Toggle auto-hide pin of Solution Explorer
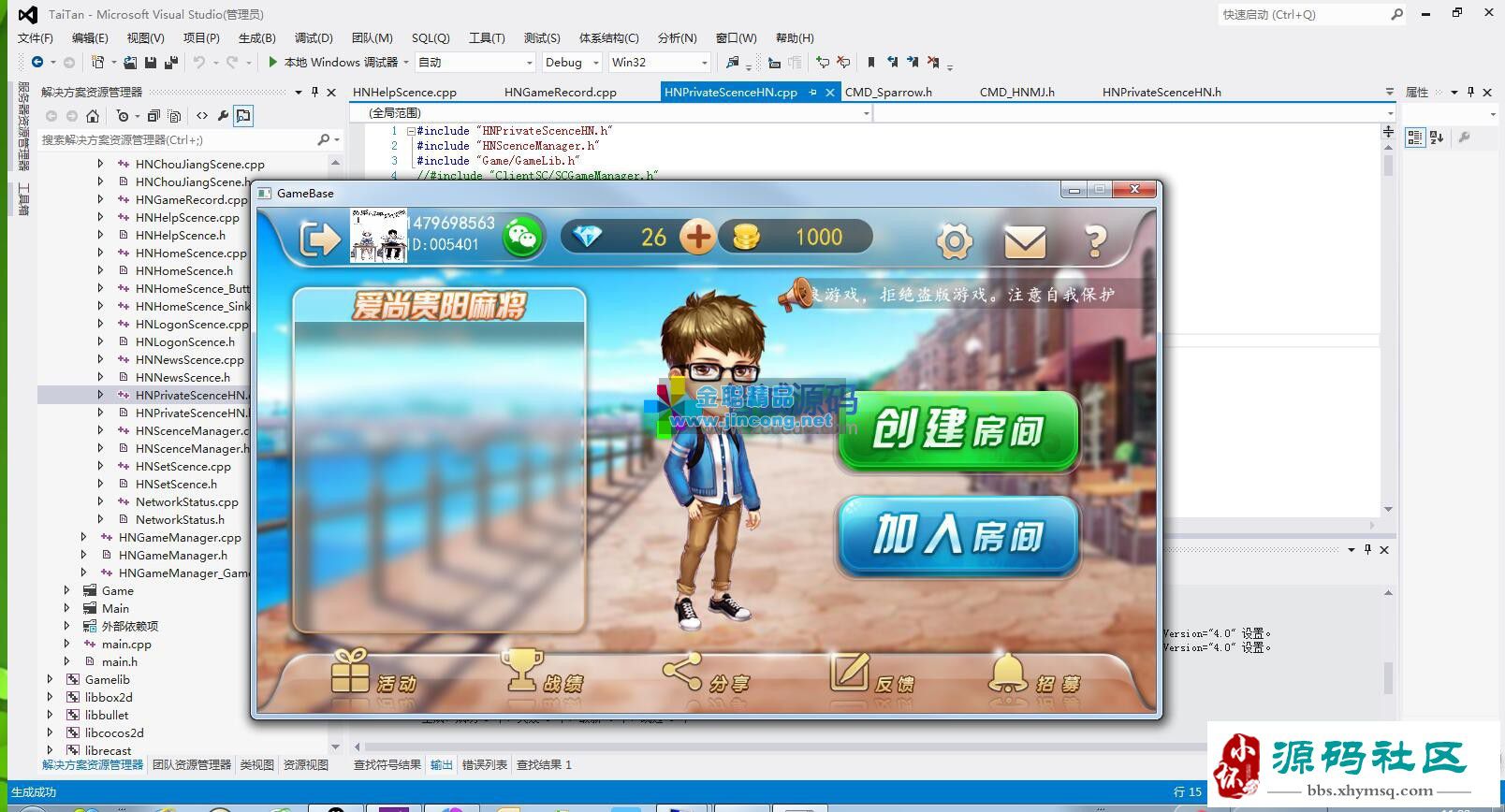The height and width of the screenshot is (812, 1505). [x=314, y=92]
